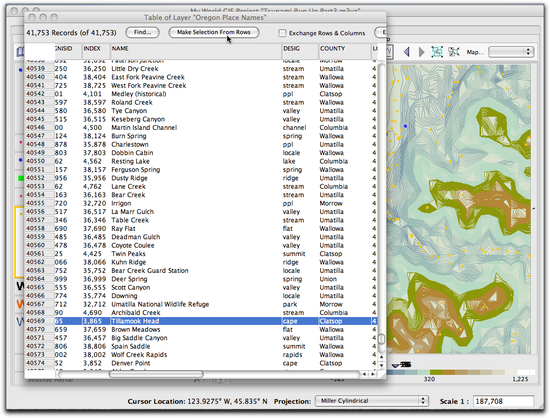Viewport: 550px width, 418px height.
Task: Click the zoom to active layer icon
Action: [454, 52]
